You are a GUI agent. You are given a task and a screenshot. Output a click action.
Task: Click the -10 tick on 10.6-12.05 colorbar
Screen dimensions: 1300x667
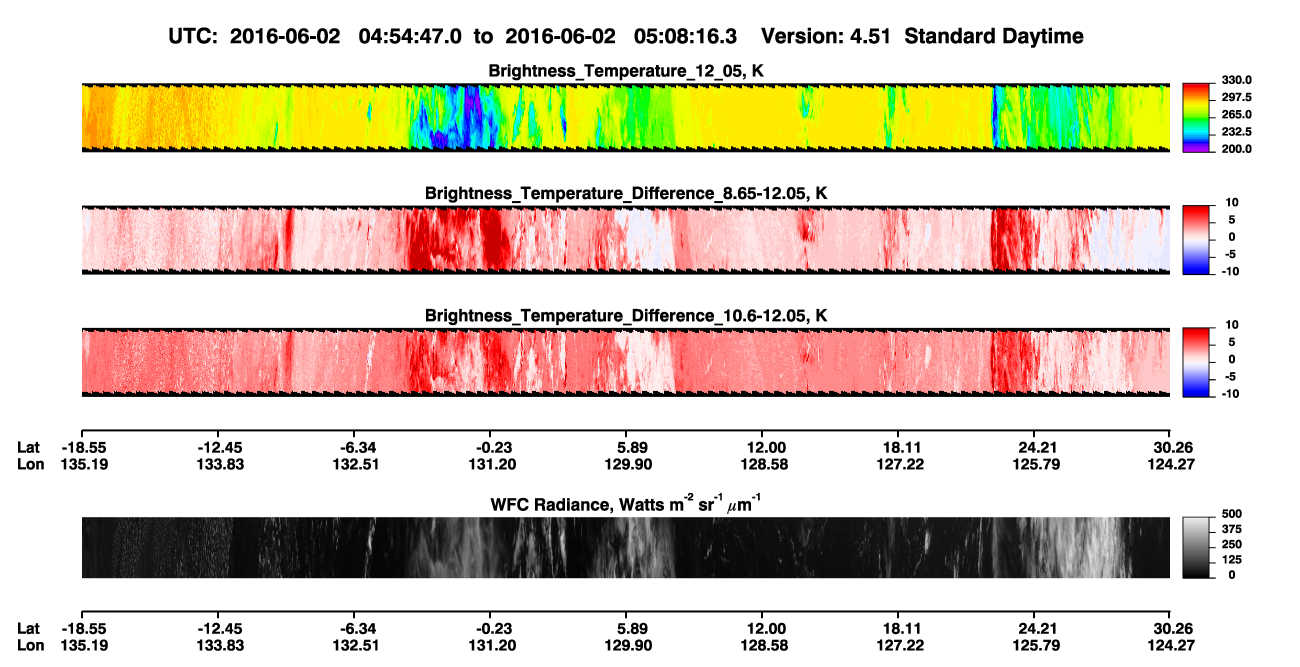point(1230,394)
